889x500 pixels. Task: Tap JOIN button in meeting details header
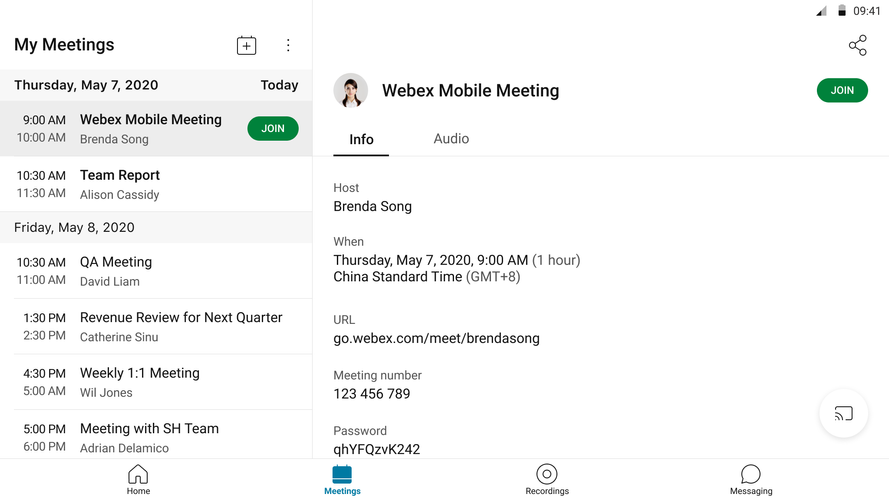click(842, 90)
